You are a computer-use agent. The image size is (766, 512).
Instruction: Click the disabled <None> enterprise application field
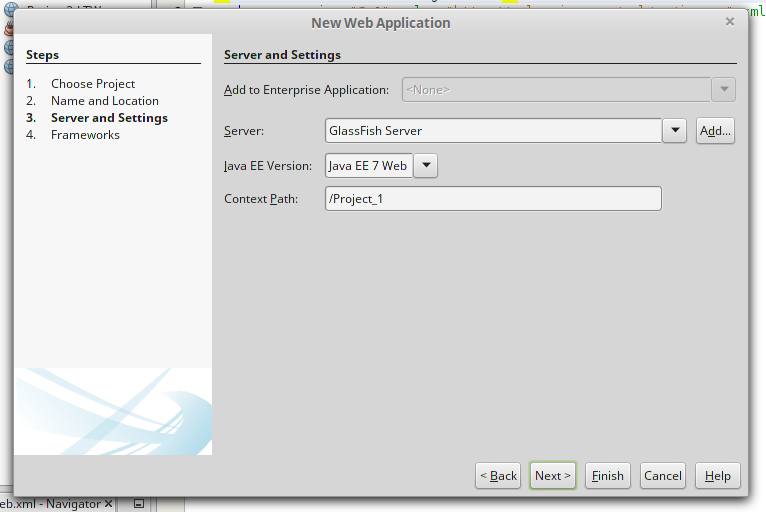pos(555,90)
